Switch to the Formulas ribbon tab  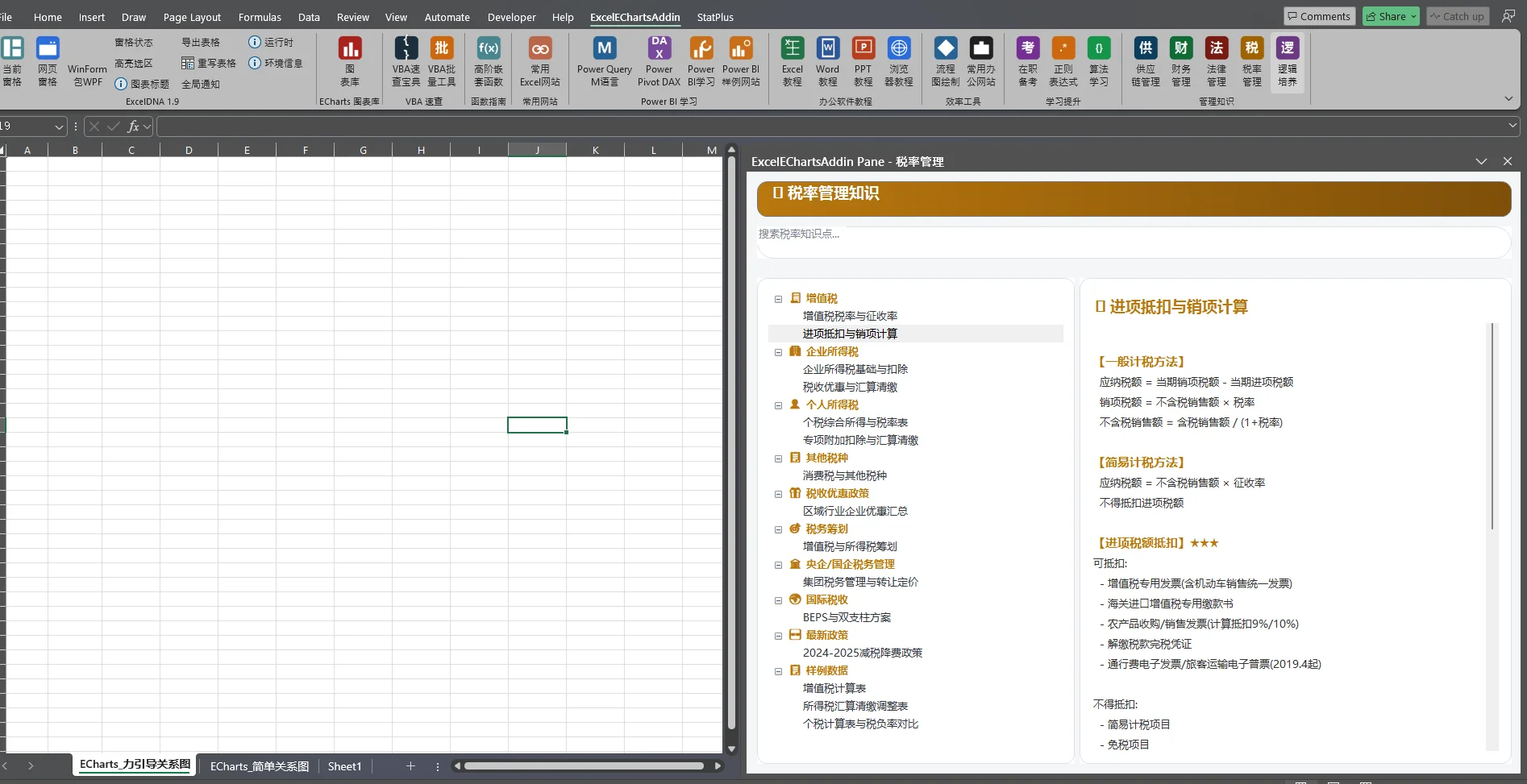click(x=260, y=17)
